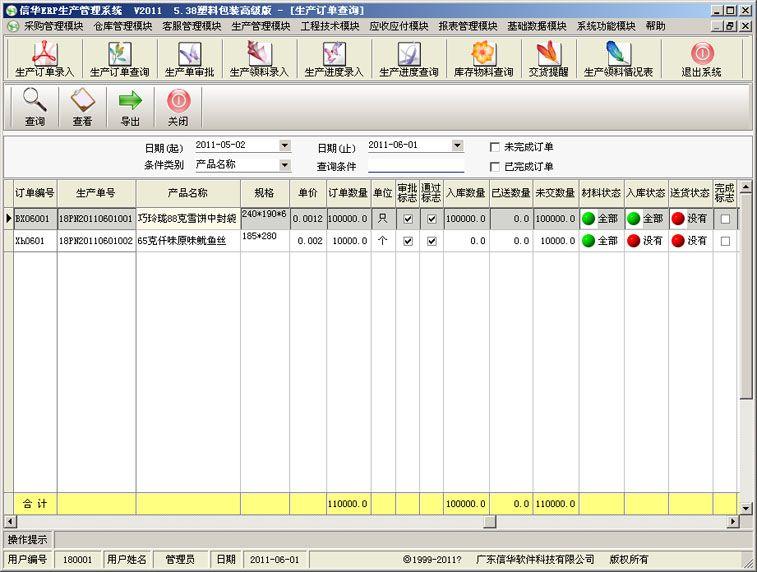Screen dimensions: 757x572
Task: Open 系统功能模块 menu
Action: tap(606, 26)
